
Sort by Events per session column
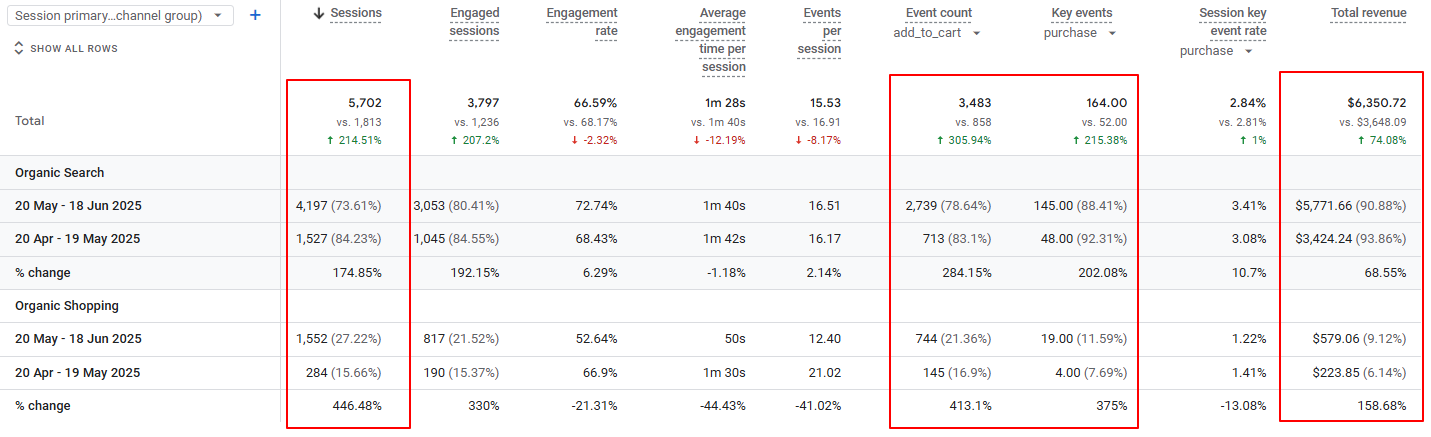pos(820,31)
